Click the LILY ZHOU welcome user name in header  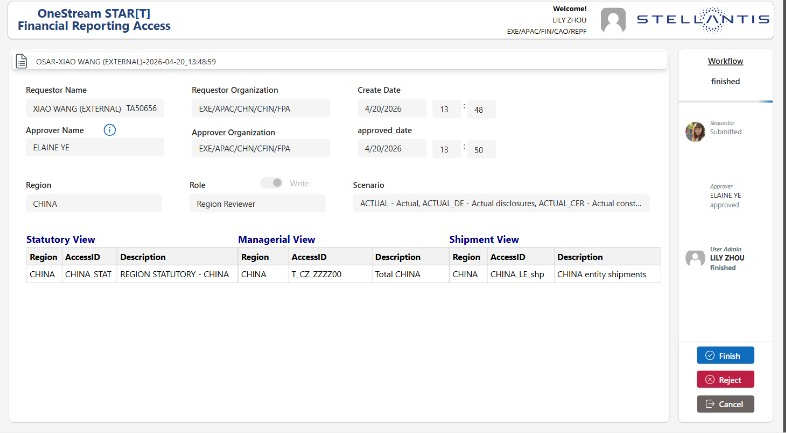(569, 20)
